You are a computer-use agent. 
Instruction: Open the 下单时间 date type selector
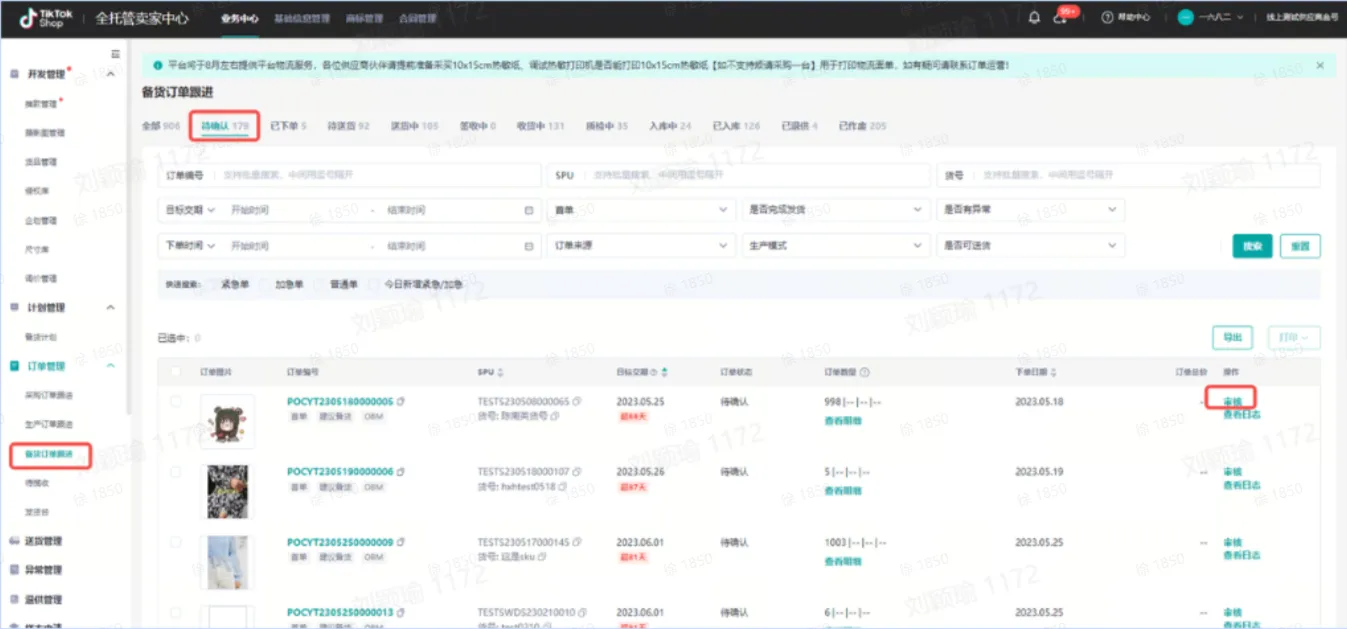(x=191, y=245)
